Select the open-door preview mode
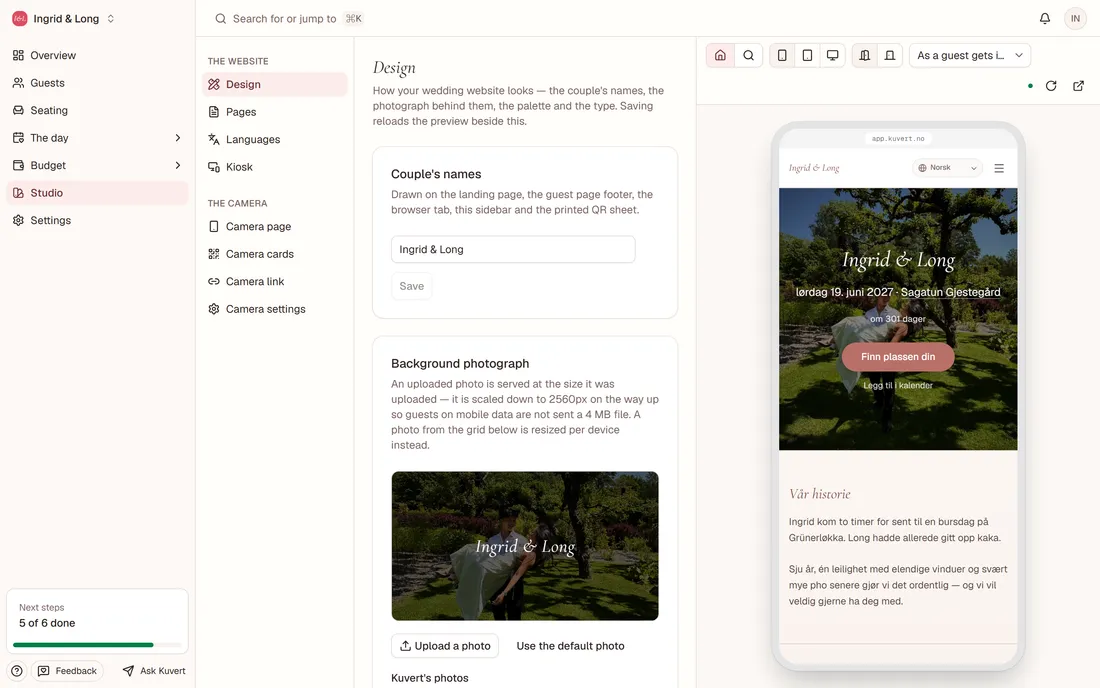 coord(865,55)
